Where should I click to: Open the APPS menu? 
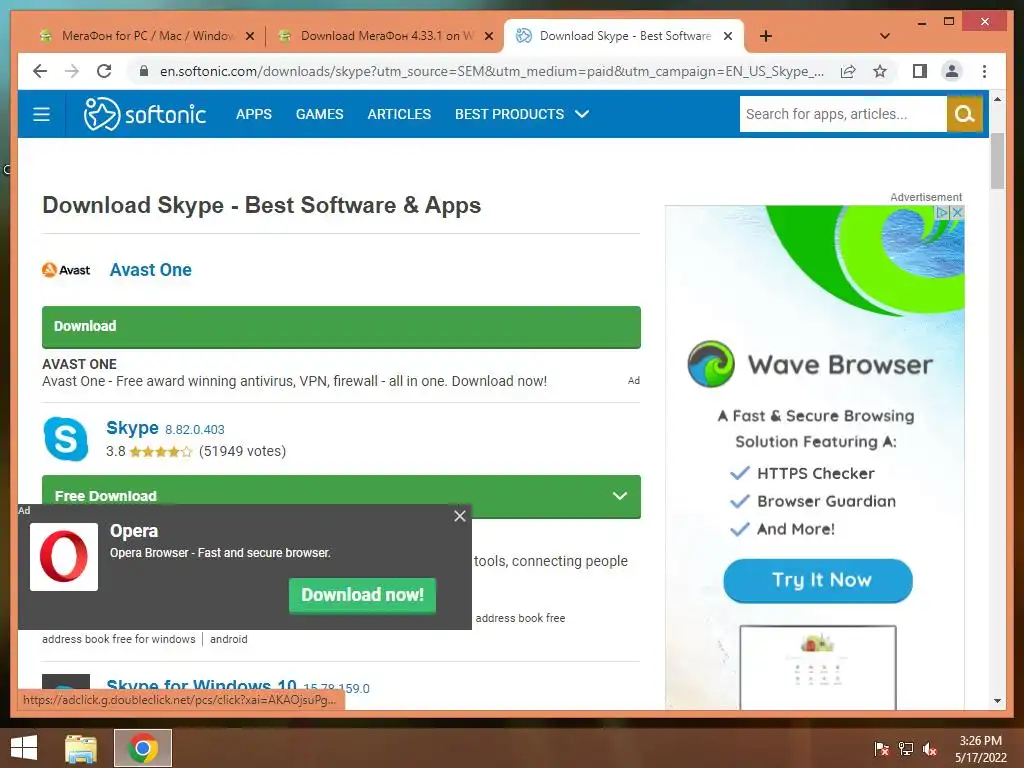[254, 114]
